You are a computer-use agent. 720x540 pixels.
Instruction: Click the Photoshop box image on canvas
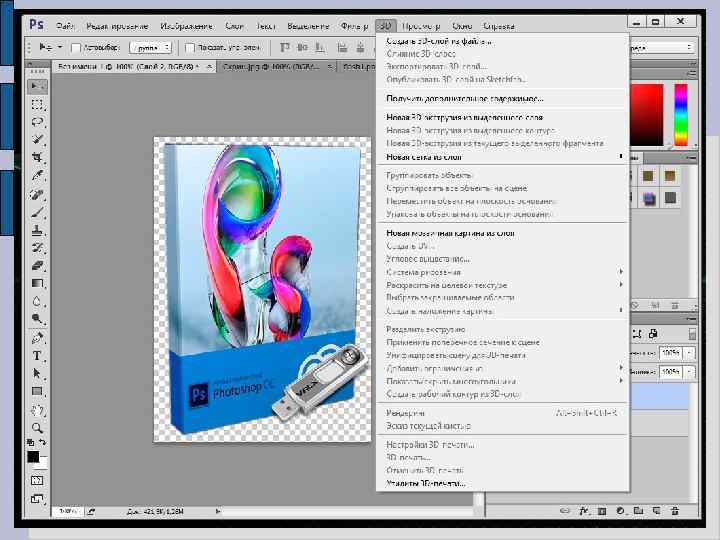click(263, 288)
